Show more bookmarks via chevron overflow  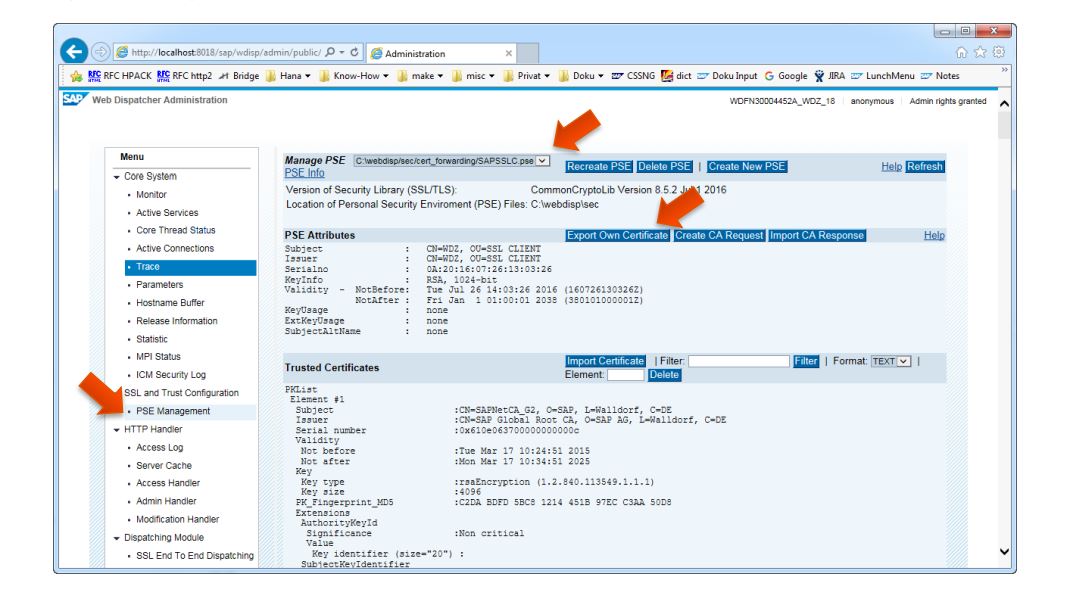1004,71
